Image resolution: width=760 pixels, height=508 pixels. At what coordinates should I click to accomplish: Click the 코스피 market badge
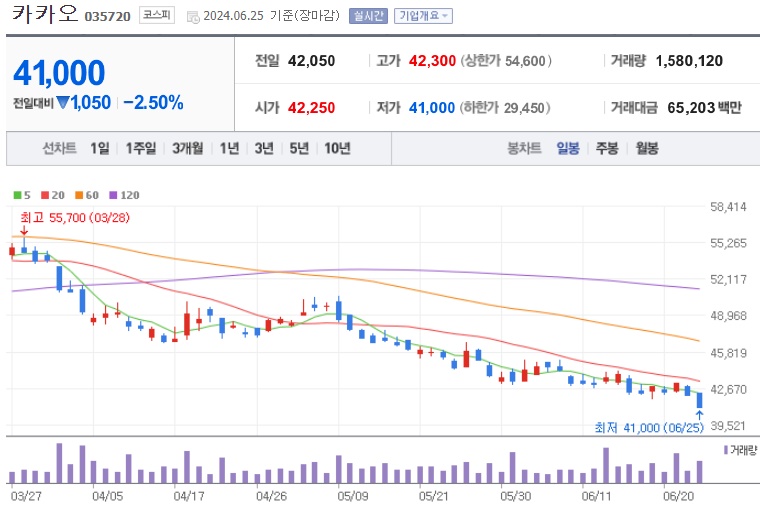157,15
